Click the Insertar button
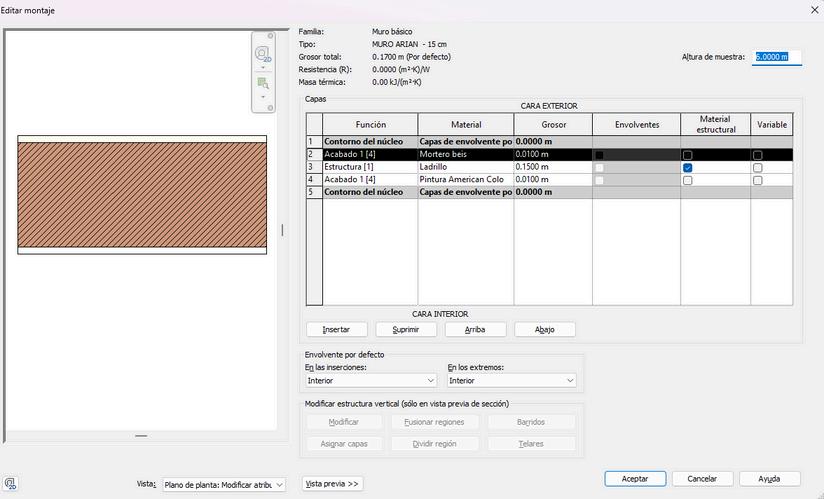This screenshot has width=824, height=499. 336,329
